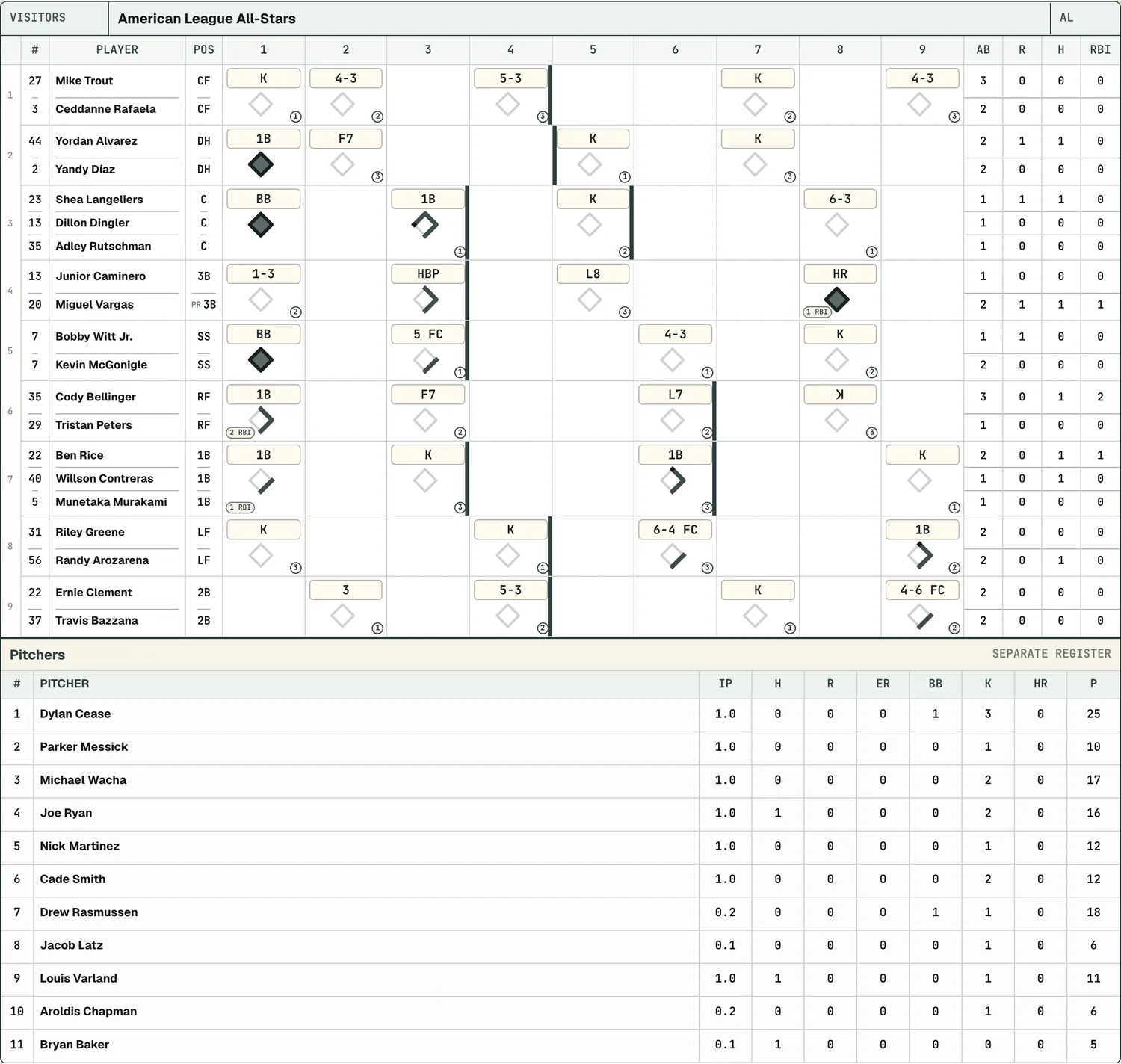Click the SEPARATE REGISTER label
The width and height of the screenshot is (1121, 1064).
1051,654
